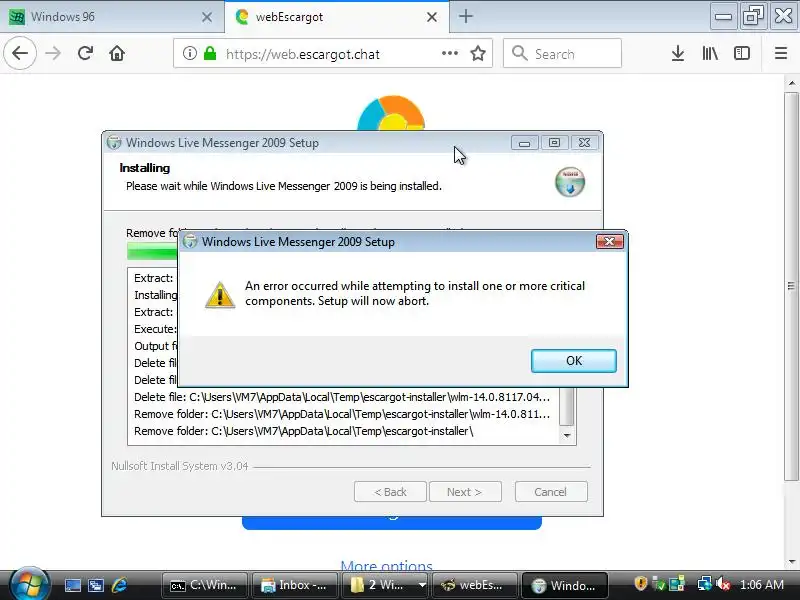
Task: Click Switch between windows quick launch icon
Action: click(x=96, y=585)
